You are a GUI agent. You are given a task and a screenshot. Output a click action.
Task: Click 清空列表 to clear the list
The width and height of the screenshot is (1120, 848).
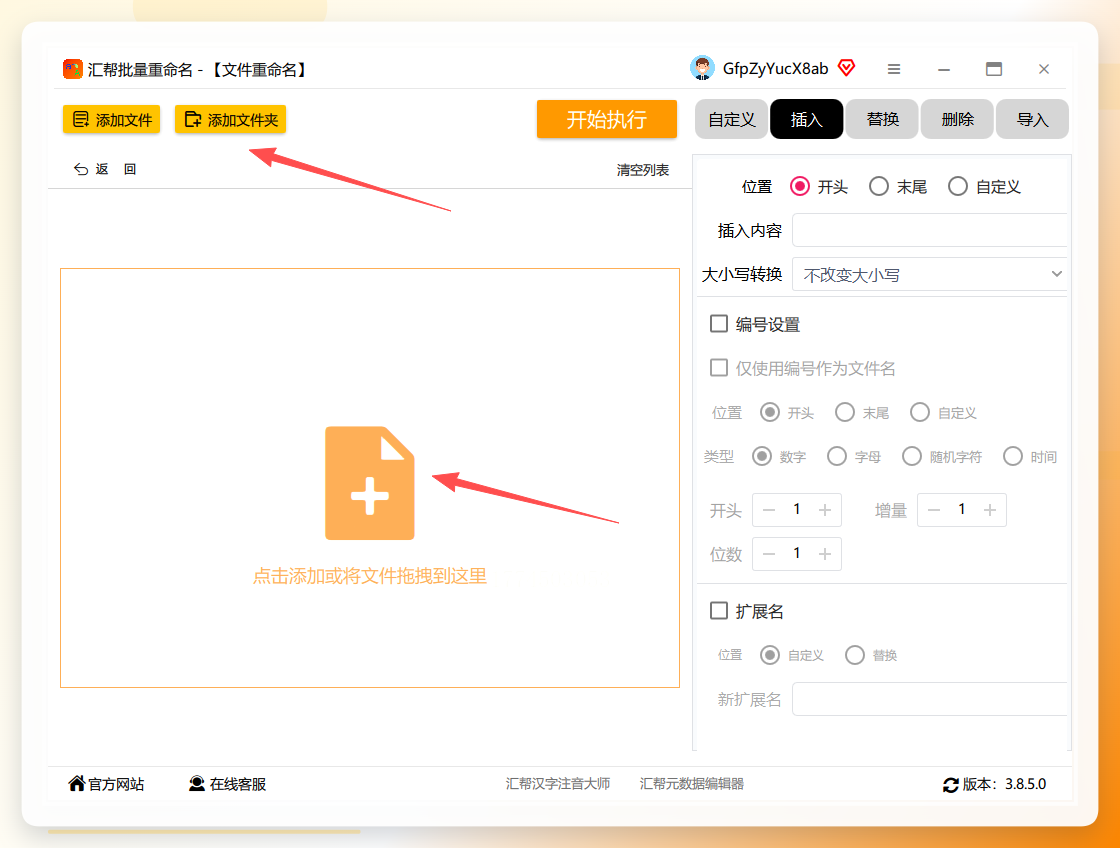click(x=643, y=170)
